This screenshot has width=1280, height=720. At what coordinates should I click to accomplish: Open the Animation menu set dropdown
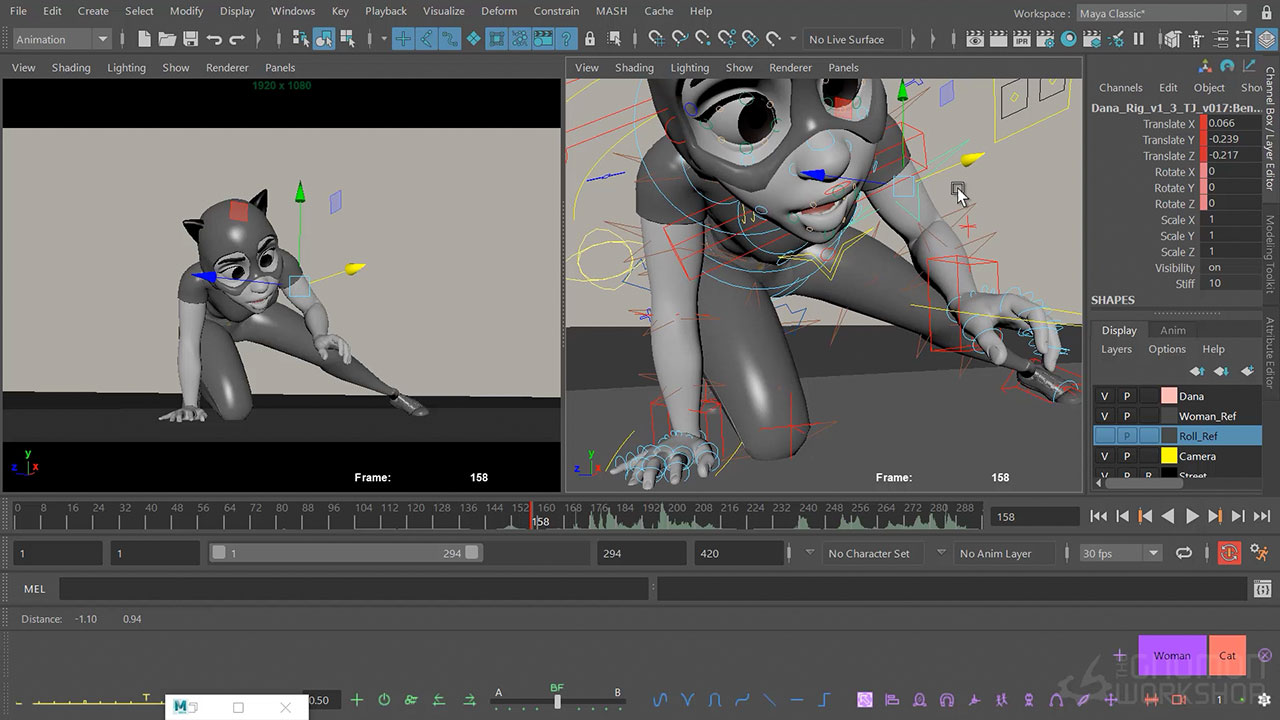click(x=62, y=39)
